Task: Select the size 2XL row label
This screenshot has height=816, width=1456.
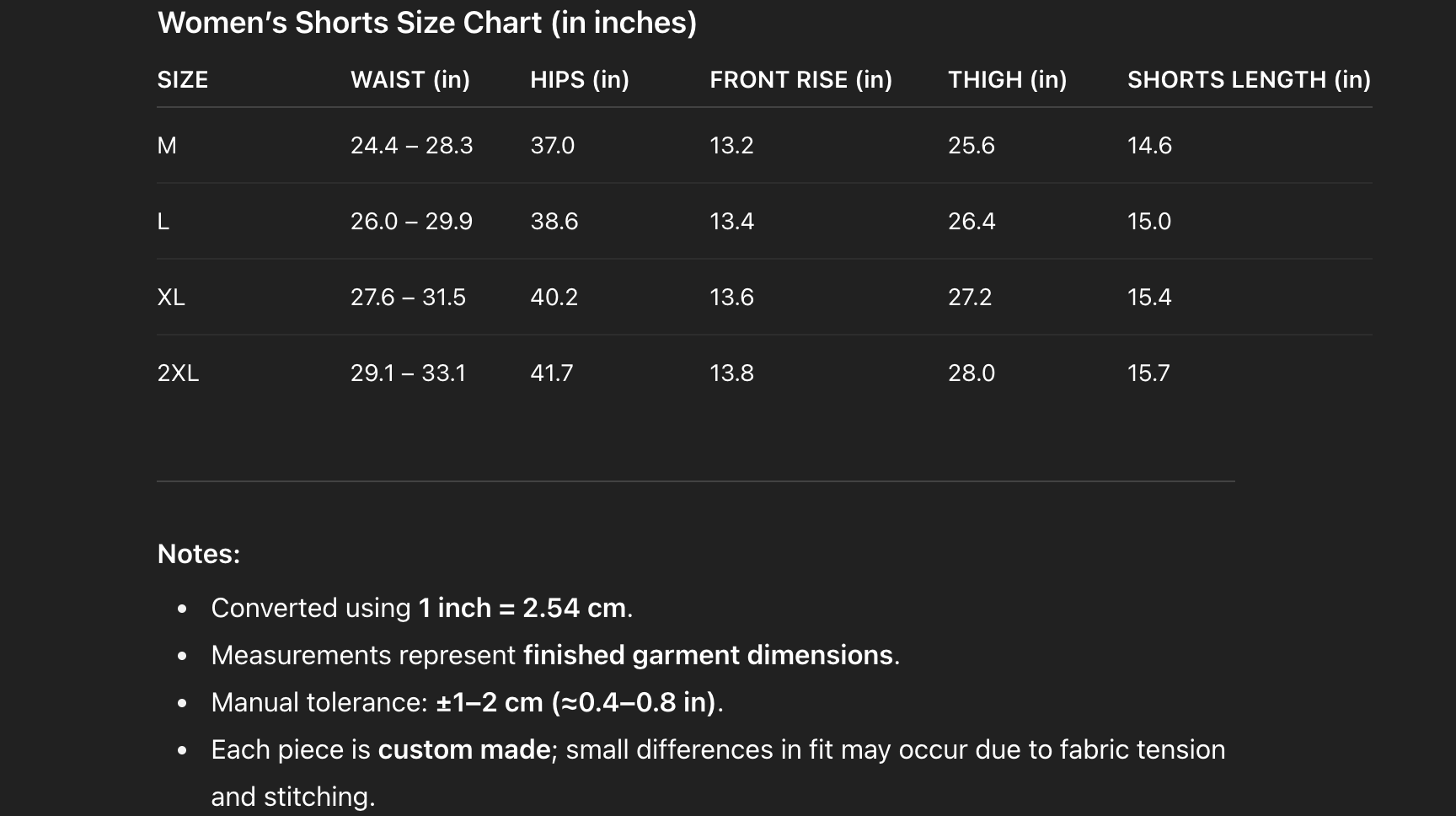Action: (x=178, y=373)
